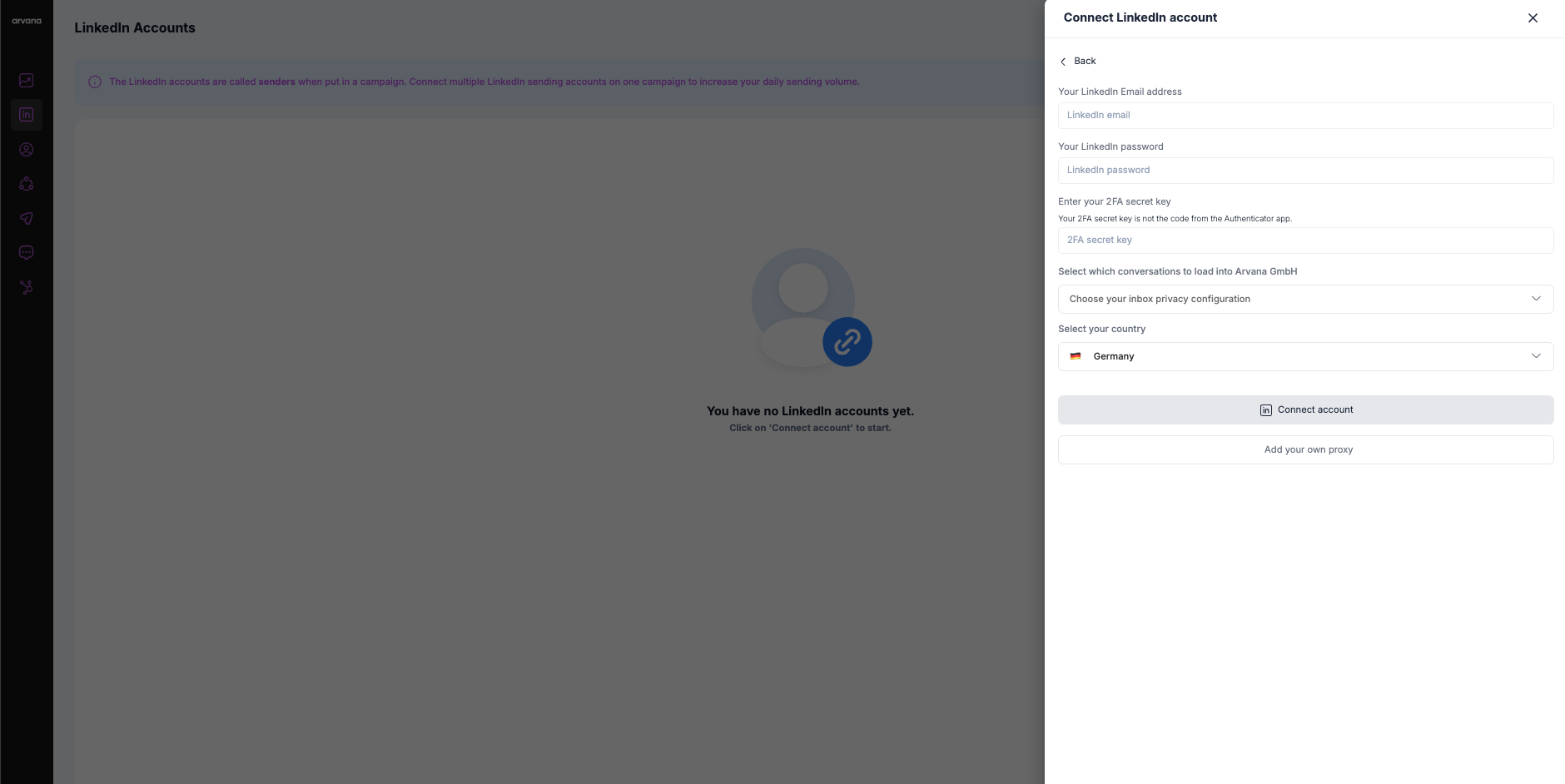Open the inbox chat bubble icon
Image resolution: width=1565 pixels, height=784 pixels.
point(27,252)
